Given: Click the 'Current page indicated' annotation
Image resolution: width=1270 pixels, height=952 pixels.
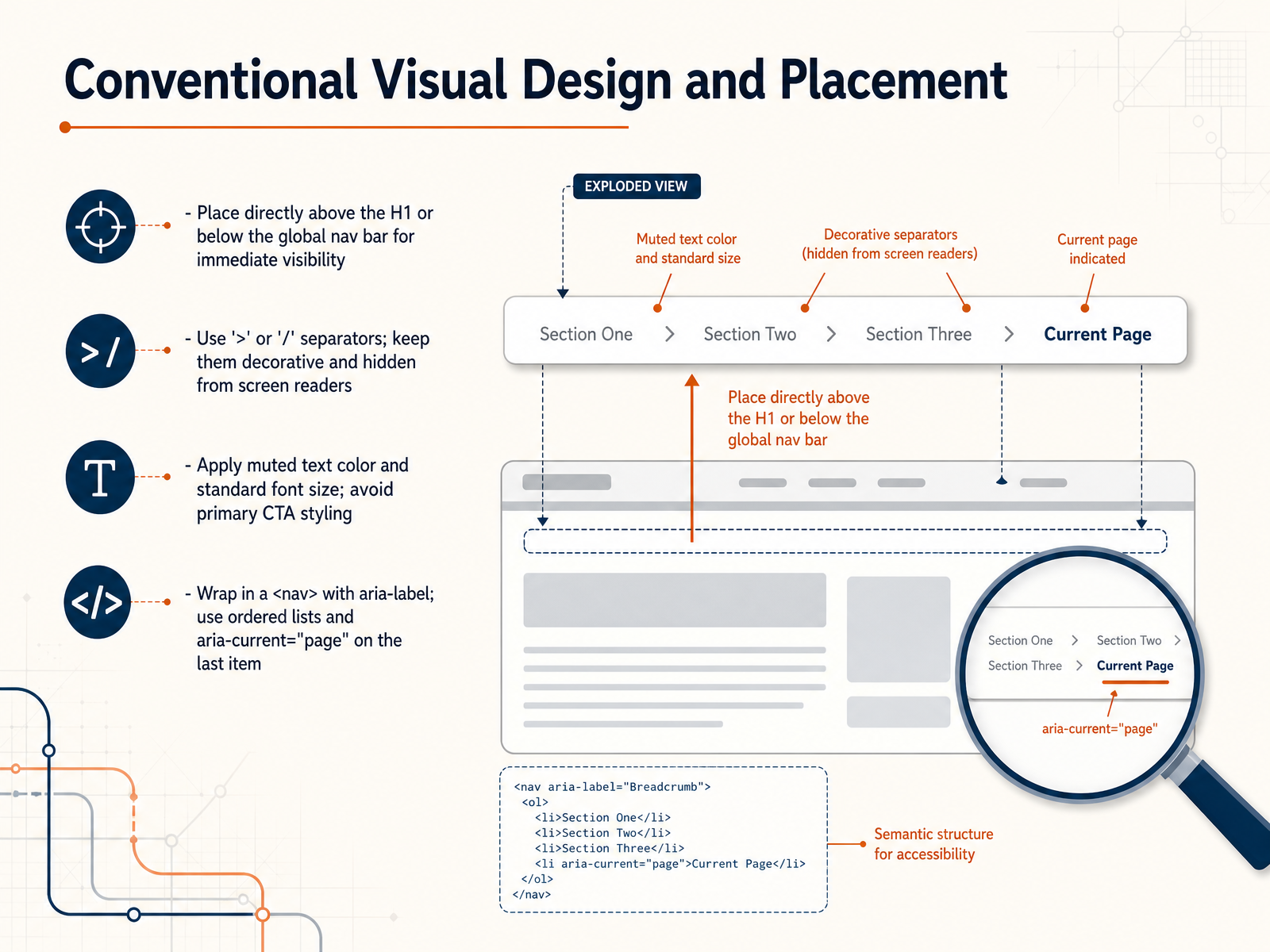Looking at the screenshot, I should [x=1097, y=249].
